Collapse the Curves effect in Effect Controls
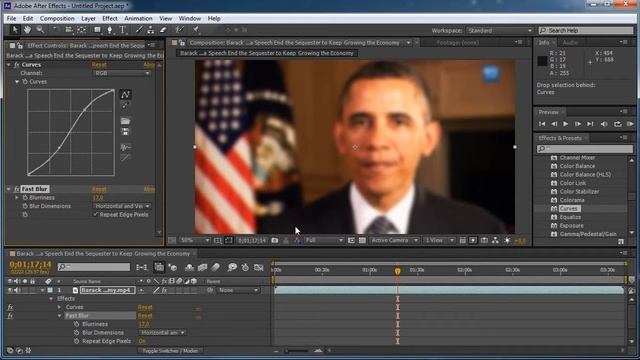Viewport: 640px width, 360px height. (9, 64)
